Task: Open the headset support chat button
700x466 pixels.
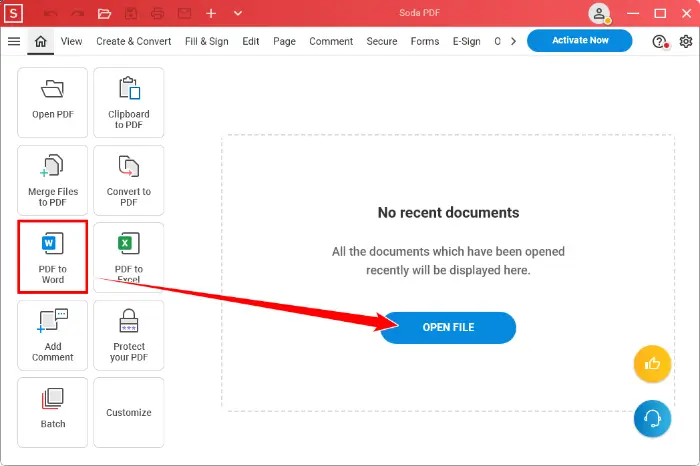Action: pos(652,418)
